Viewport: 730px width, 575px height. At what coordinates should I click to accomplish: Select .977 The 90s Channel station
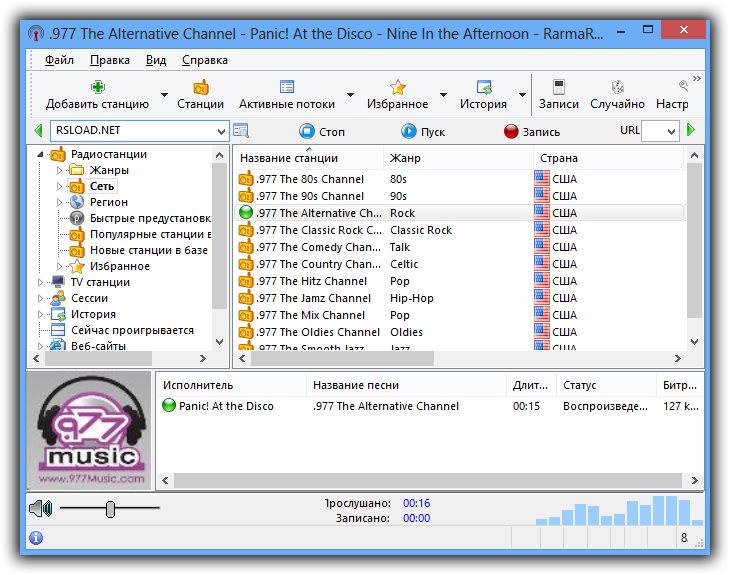tap(459, 196)
